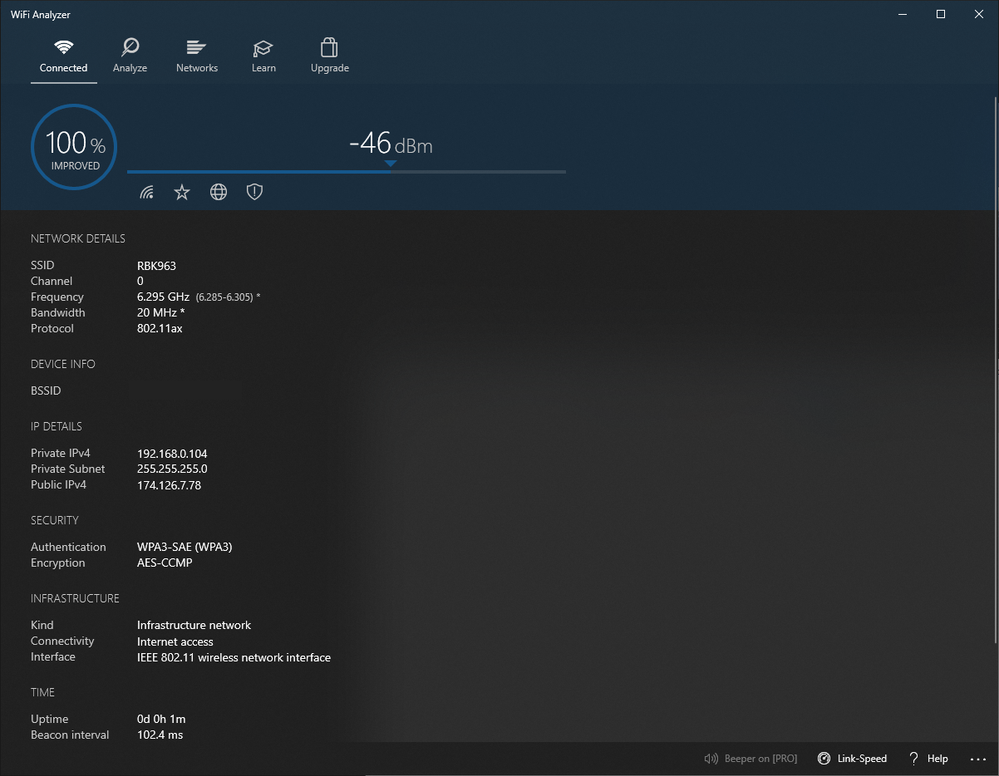This screenshot has width=999, height=776.
Task: Open the Connected tab
Action: click(63, 56)
